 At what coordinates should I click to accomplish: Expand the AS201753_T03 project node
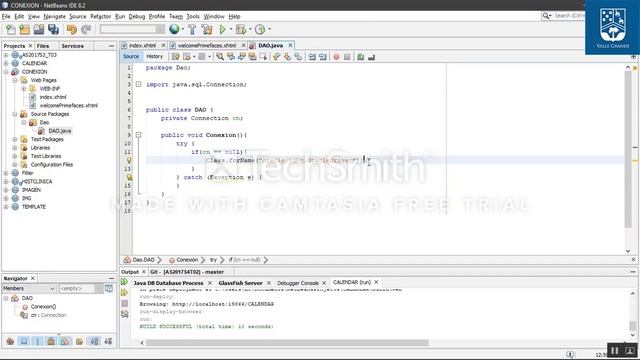(6, 55)
